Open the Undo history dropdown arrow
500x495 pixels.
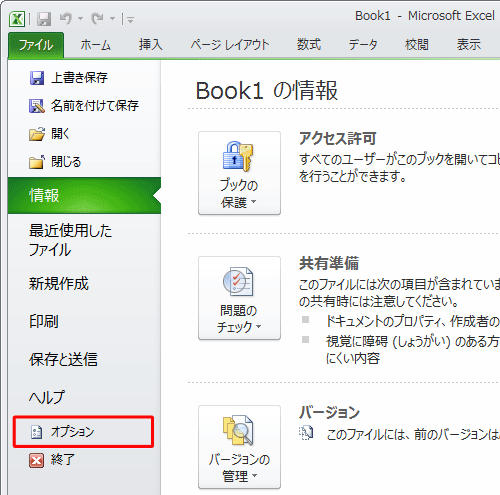point(80,19)
